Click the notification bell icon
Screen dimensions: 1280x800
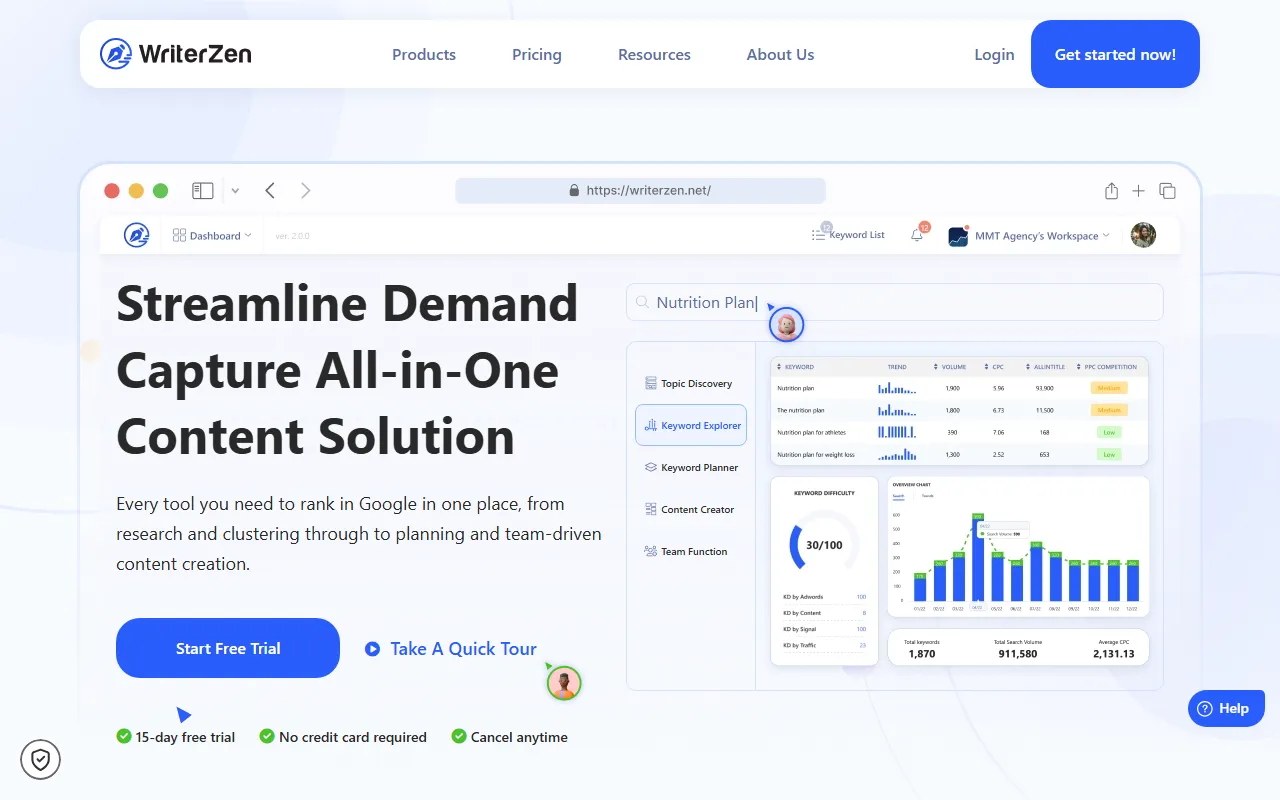click(917, 235)
